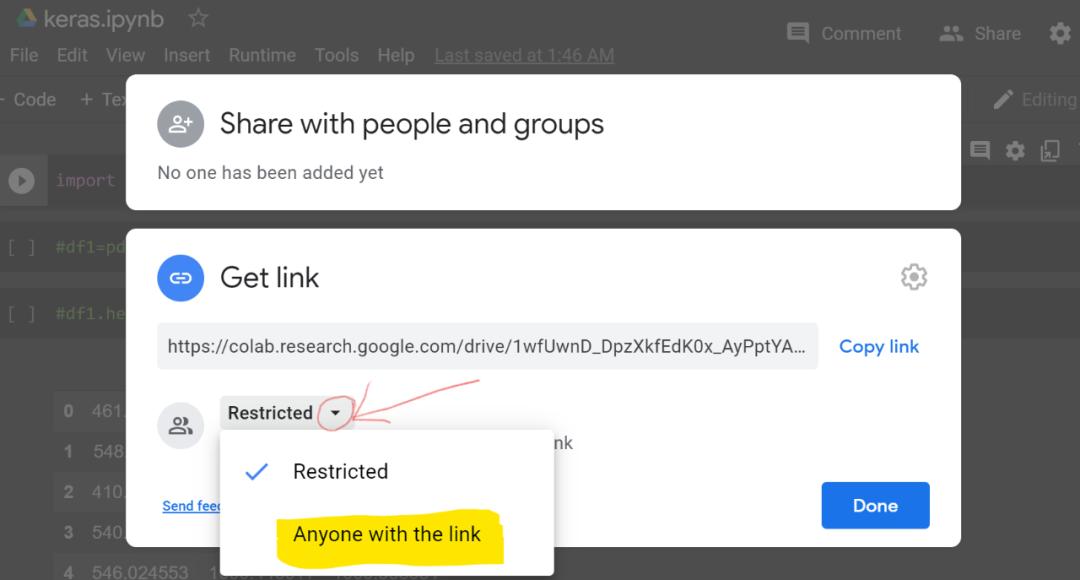Screen dimensions: 1080x580
Task: Star the keras.ipynb notebook
Action: click(x=198, y=18)
